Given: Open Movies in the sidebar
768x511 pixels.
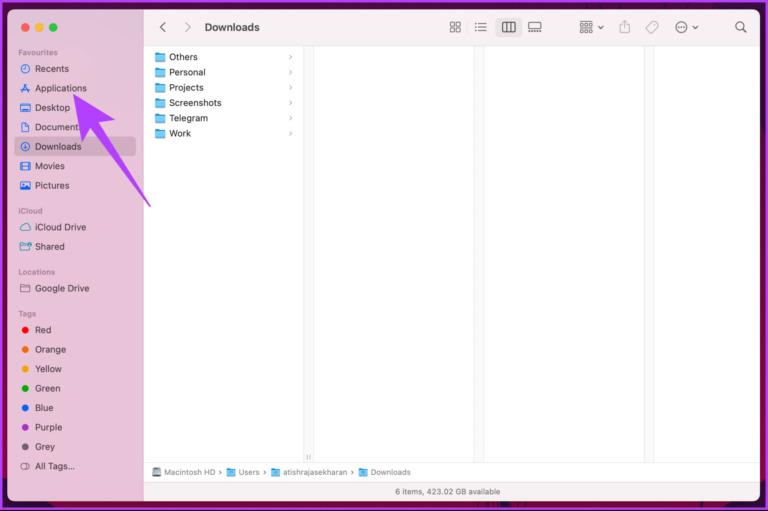Looking at the screenshot, I should pyautogui.click(x=75, y=166).
